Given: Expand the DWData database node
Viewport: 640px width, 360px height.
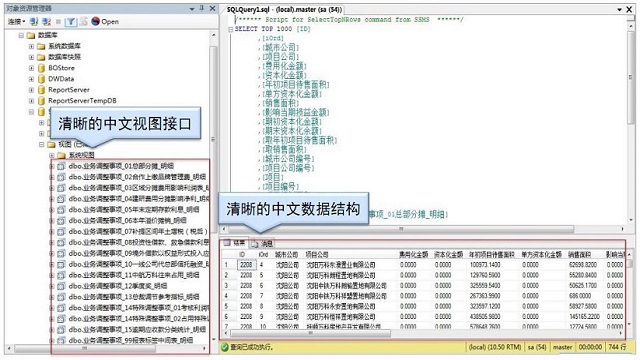Looking at the screenshot, I should click(31, 79).
